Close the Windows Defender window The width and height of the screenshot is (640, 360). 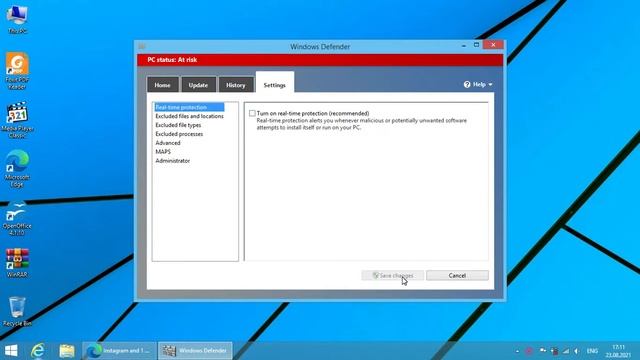tap(493, 44)
